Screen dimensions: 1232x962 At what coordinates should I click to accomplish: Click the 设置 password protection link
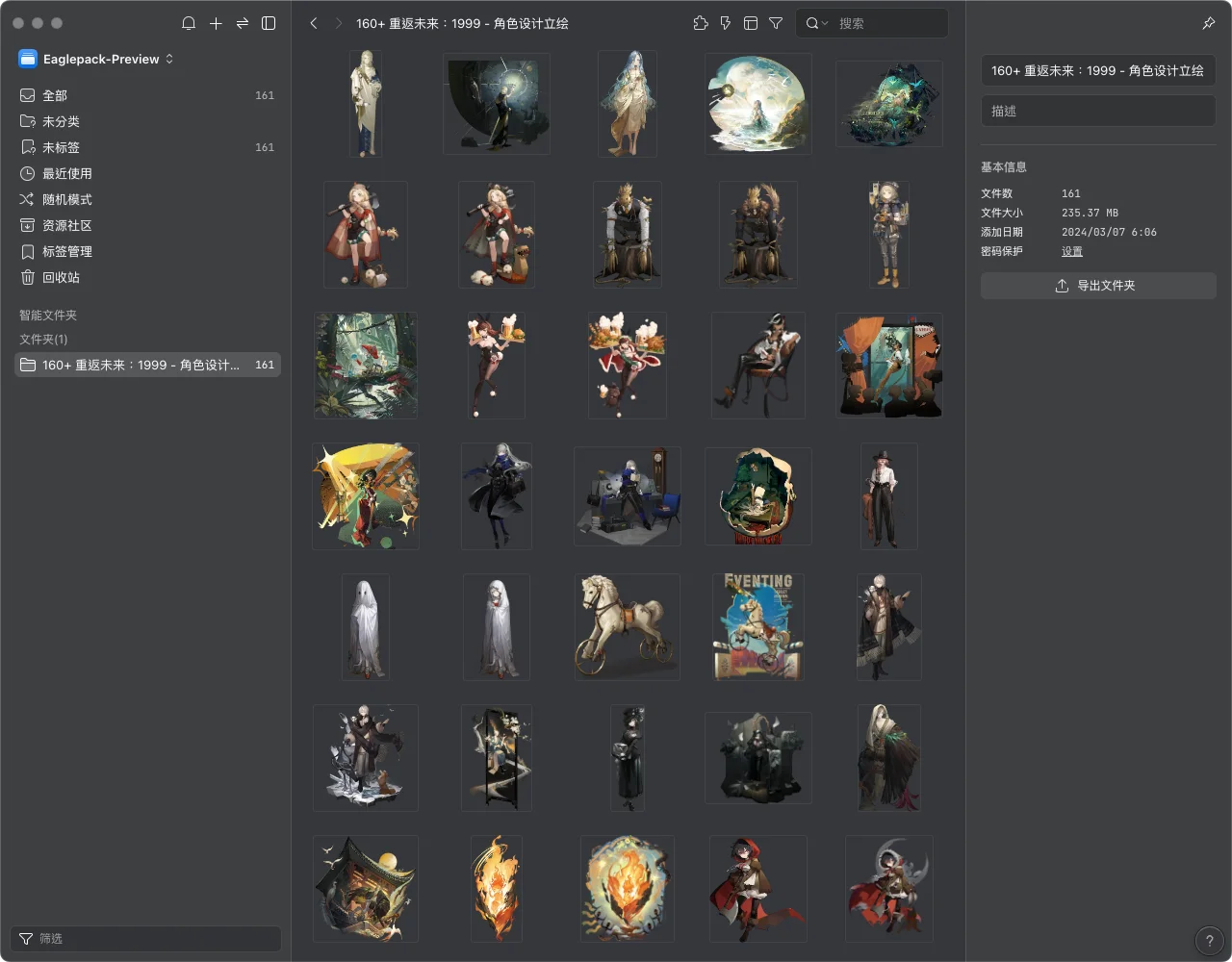tap(1072, 251)
